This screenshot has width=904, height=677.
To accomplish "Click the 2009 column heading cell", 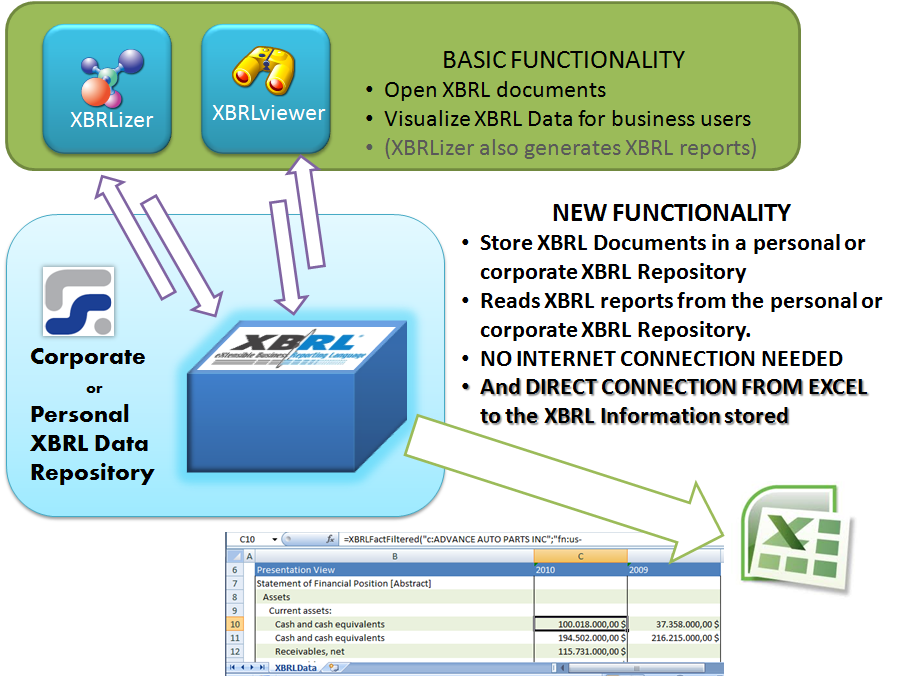I will click(674, 570).
